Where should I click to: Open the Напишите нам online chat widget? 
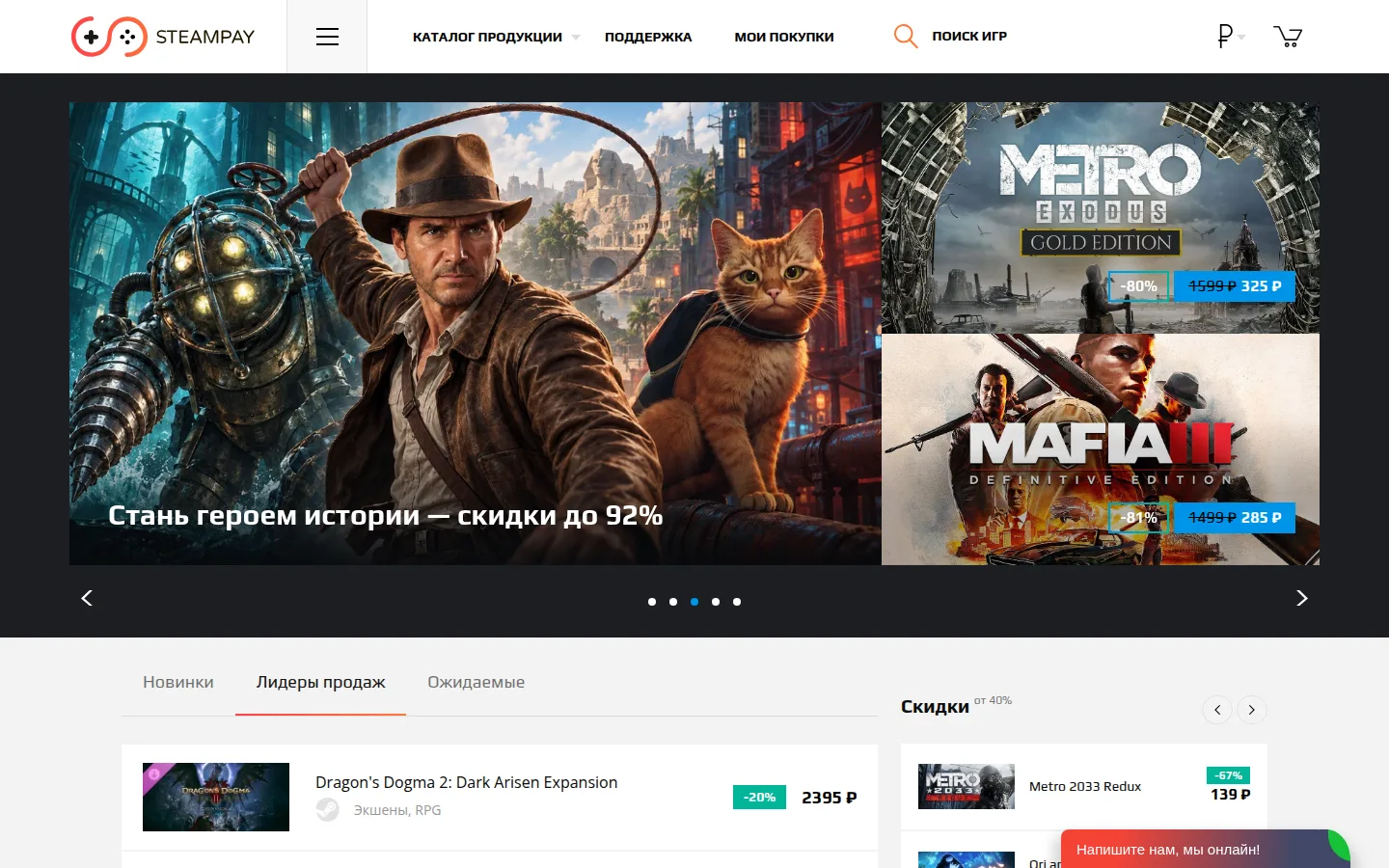[x=1206, y=850]
